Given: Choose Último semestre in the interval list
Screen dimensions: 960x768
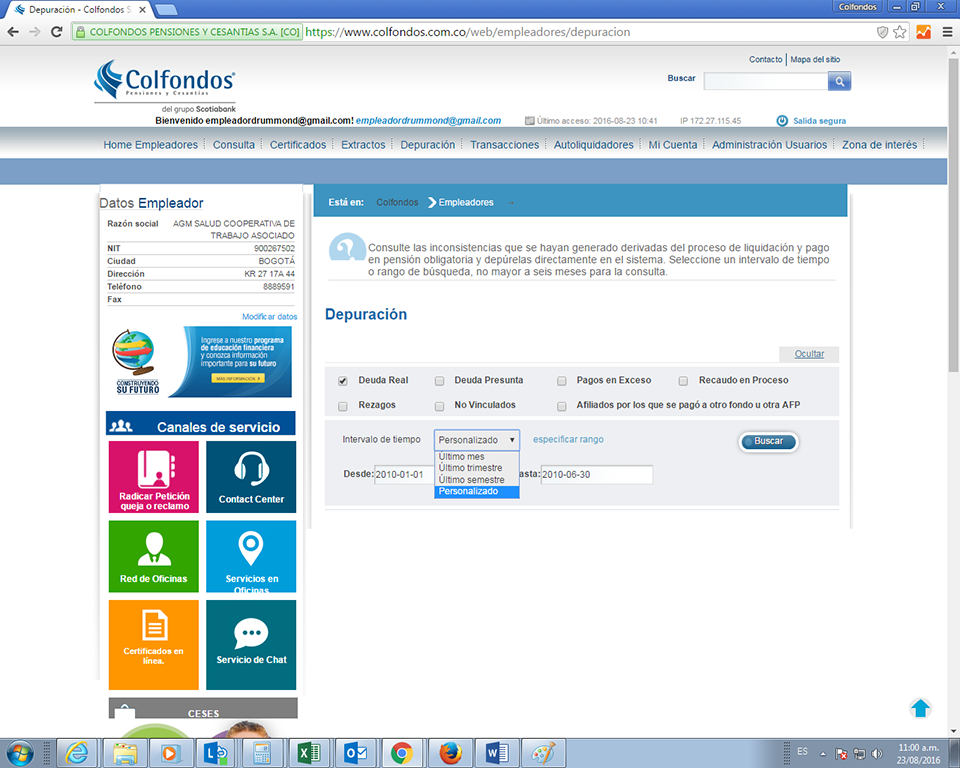Looking at the screenshot, I should (471, 480).
